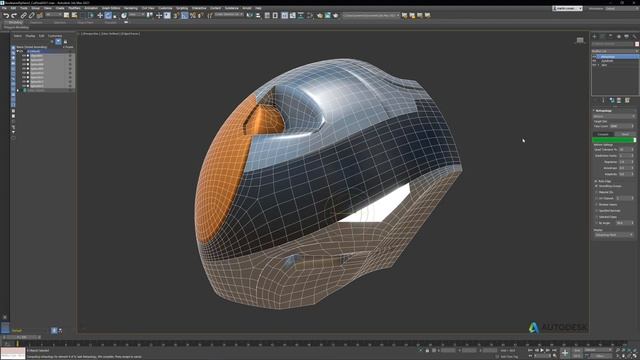Click the Perspective viewport label
Image resolution: width=640 pixels, height=360 pixels.
point(90,34)
